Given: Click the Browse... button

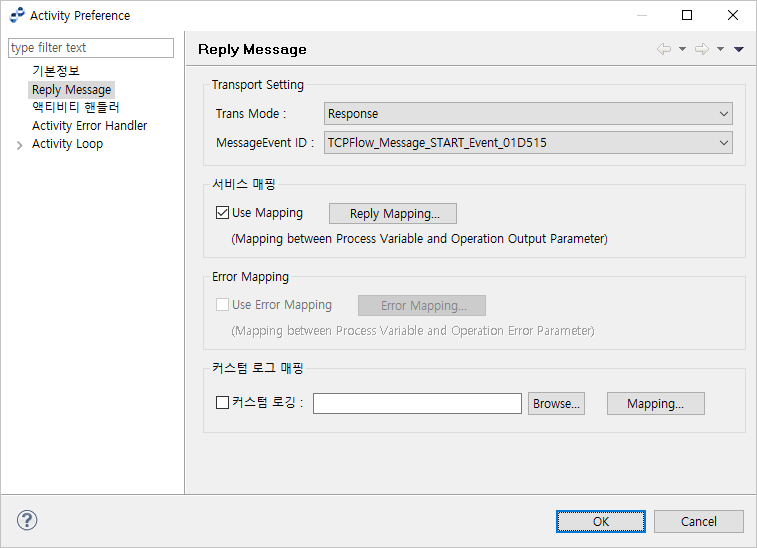Looking at the screenshot, I should [556, 403].
